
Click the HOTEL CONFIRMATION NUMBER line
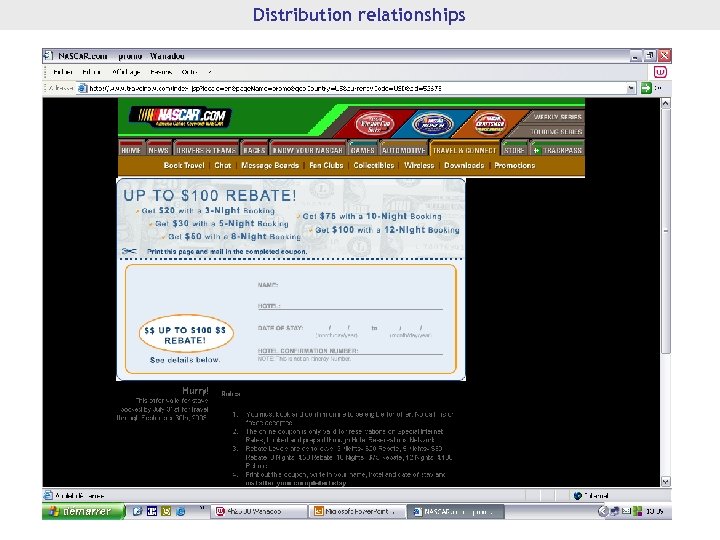pos(350,351)
